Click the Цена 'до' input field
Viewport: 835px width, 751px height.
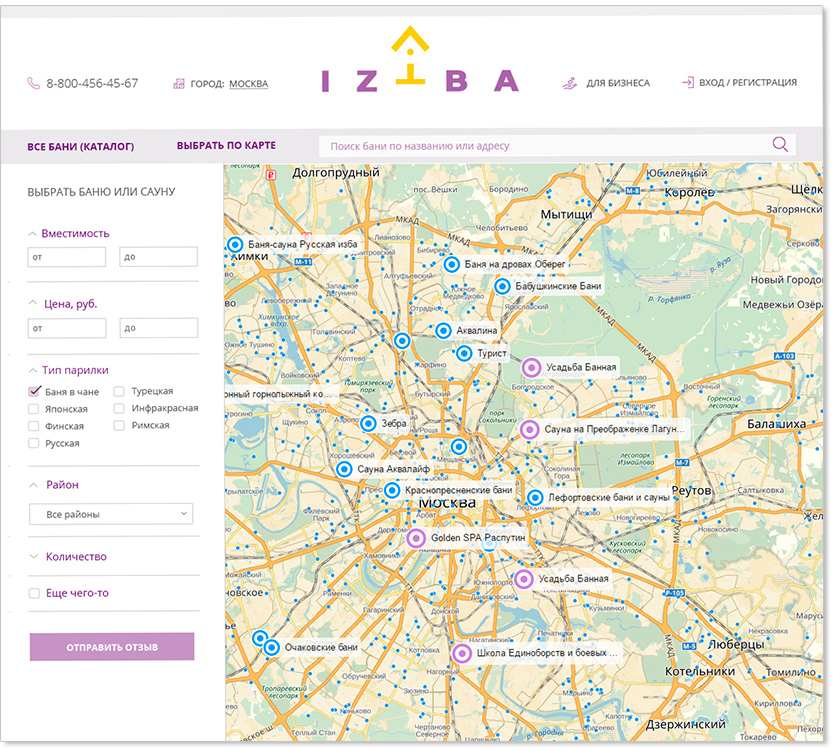pos(159,328)
